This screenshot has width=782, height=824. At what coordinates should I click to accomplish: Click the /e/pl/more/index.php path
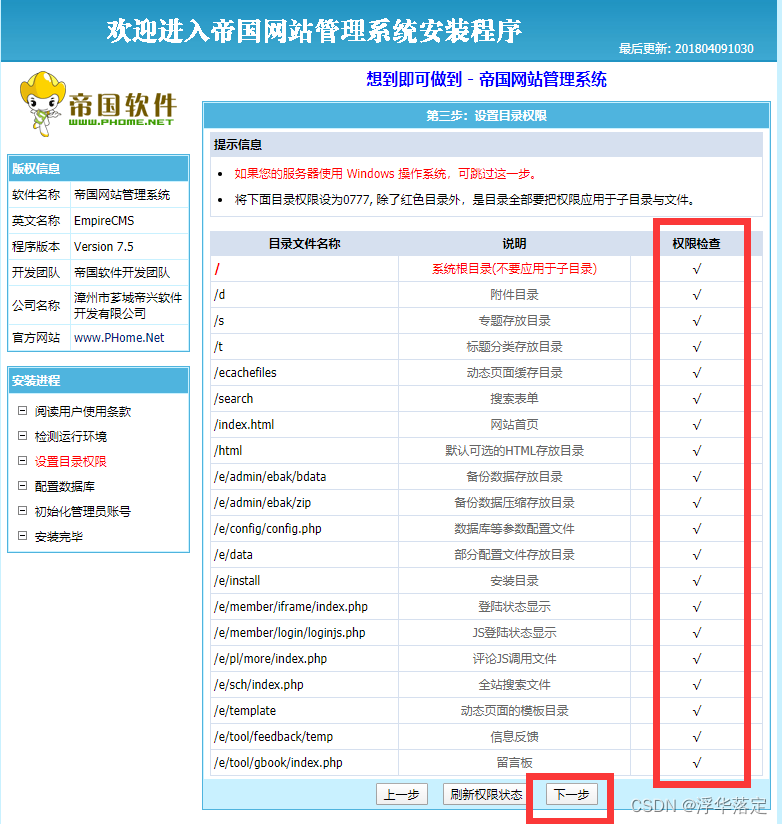pyautogui.click(x=270, y=659)
